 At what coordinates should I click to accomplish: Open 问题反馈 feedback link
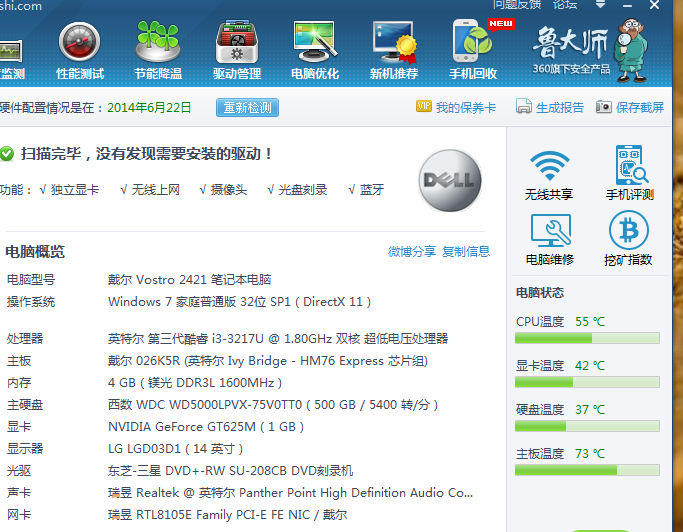tap(517, 4)
